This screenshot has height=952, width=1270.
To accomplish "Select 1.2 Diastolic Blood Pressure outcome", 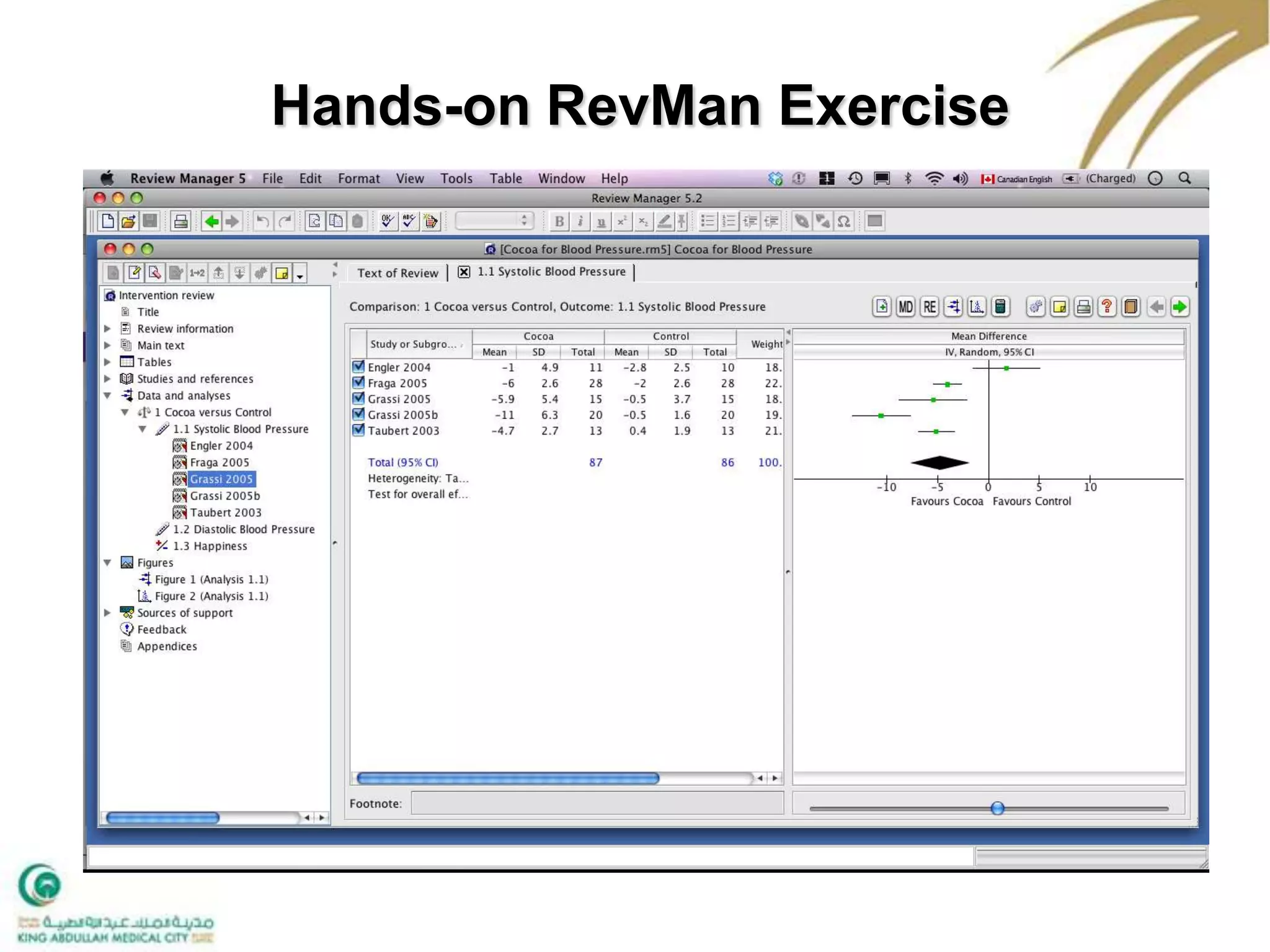I will click(x=244, y=529).
